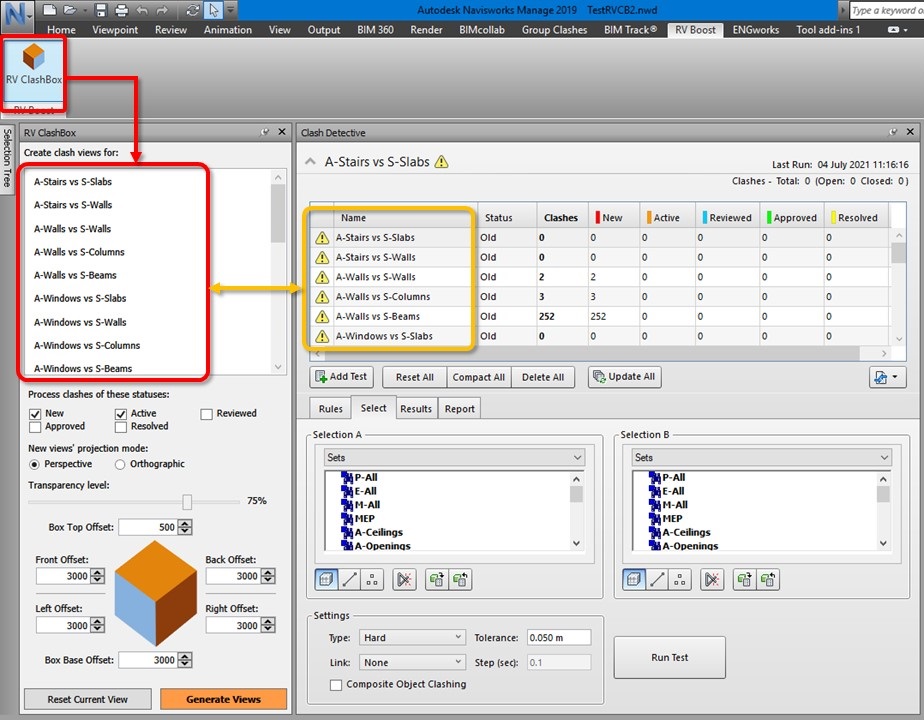Screen dimensions: 924x720
Task: Toggle Points geometry type for Selection B
Action: 679,580
